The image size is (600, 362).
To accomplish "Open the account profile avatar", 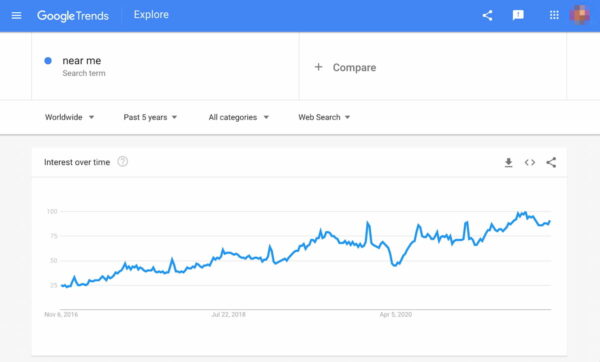I will point(580,15).
